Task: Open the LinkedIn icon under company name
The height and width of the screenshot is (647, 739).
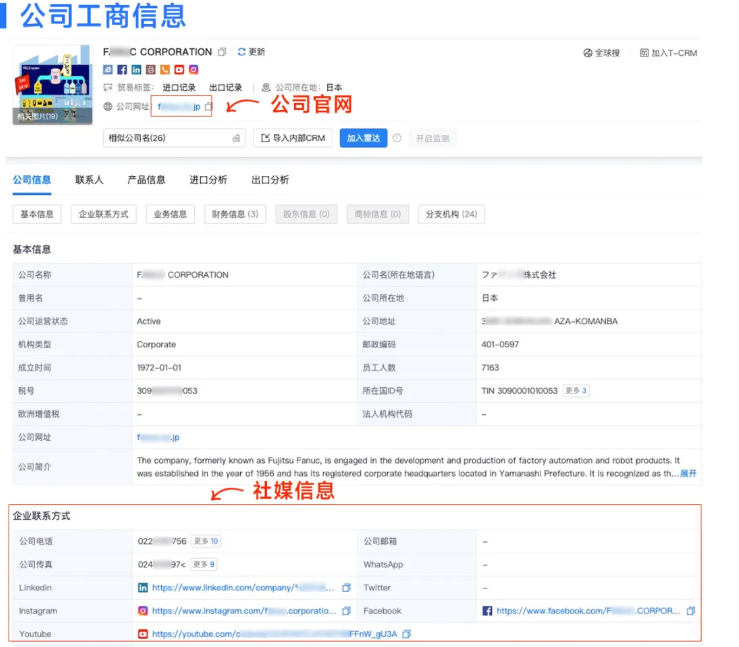Action: [x=136, y=70]
